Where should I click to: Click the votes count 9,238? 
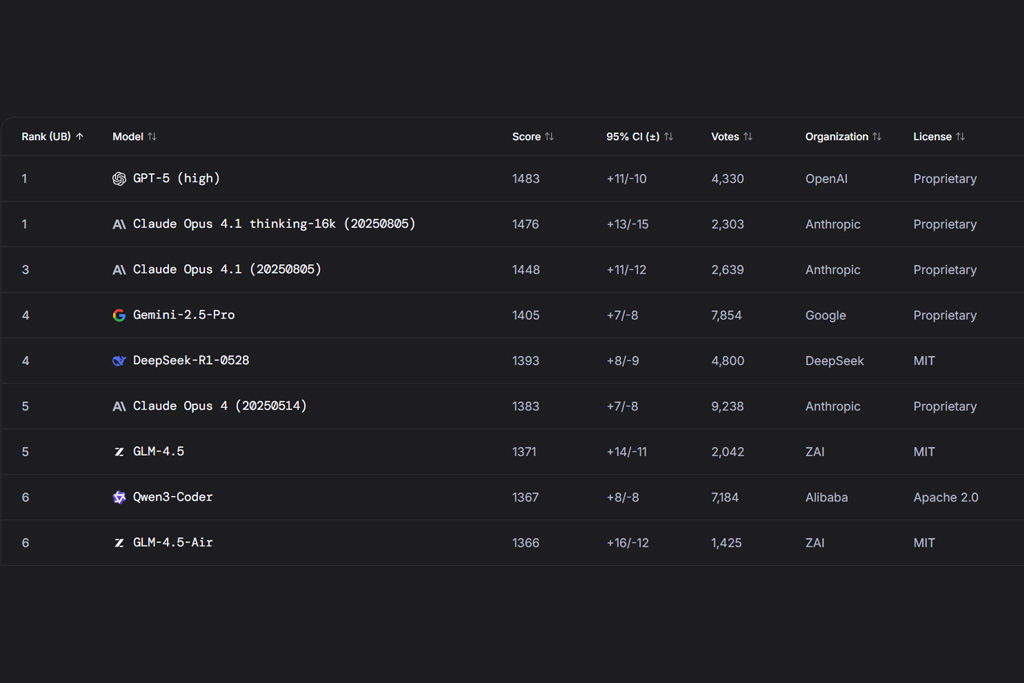728,406
